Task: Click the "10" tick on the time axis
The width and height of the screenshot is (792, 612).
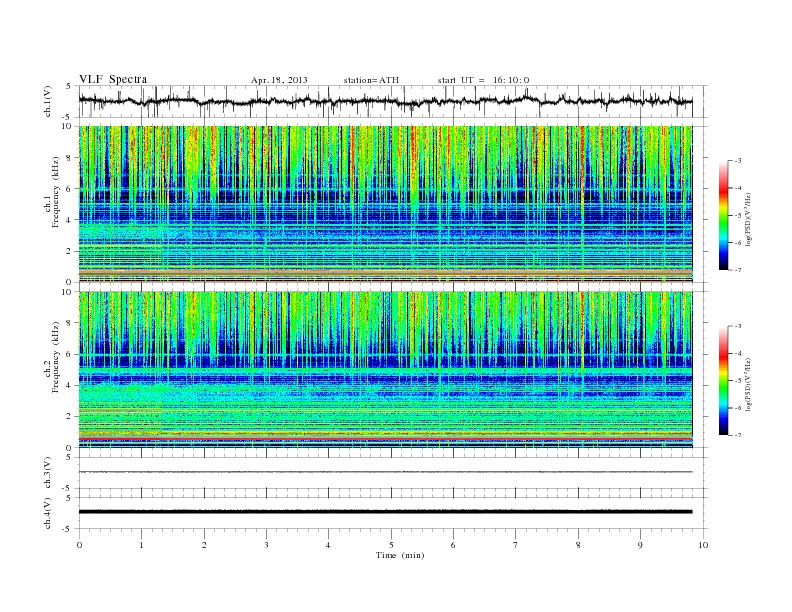Action: tap(703, 545)
